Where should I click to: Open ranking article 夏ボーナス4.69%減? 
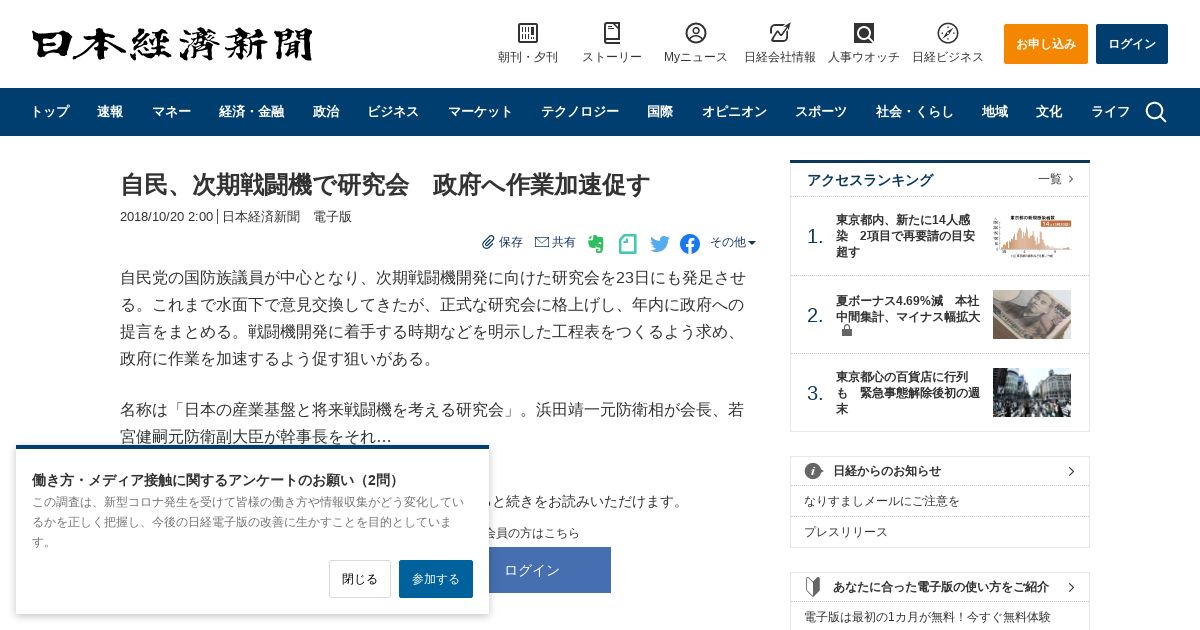(908, 308)
